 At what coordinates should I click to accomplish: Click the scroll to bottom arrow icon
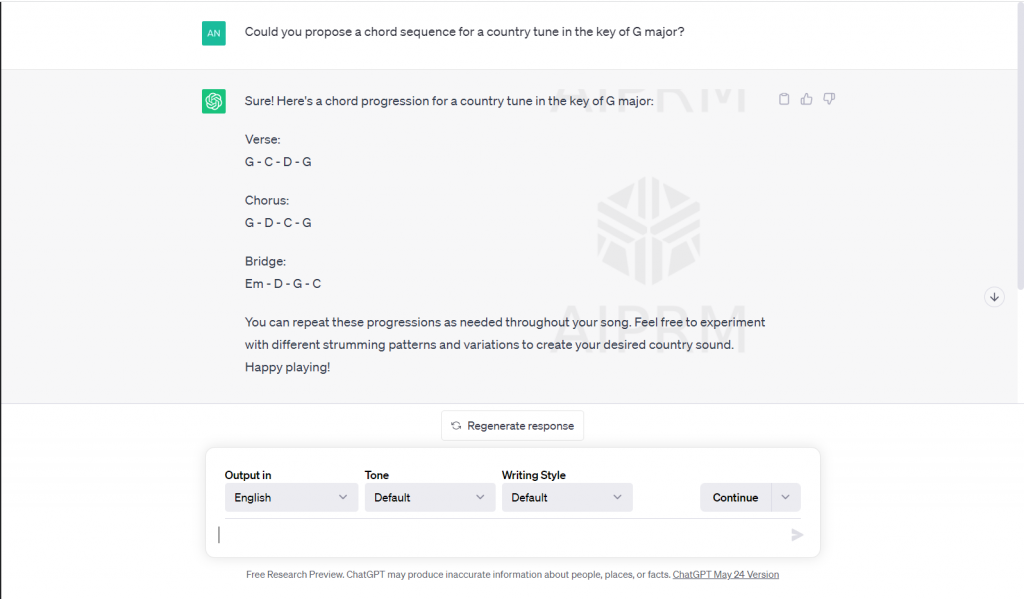coord(994,297)
